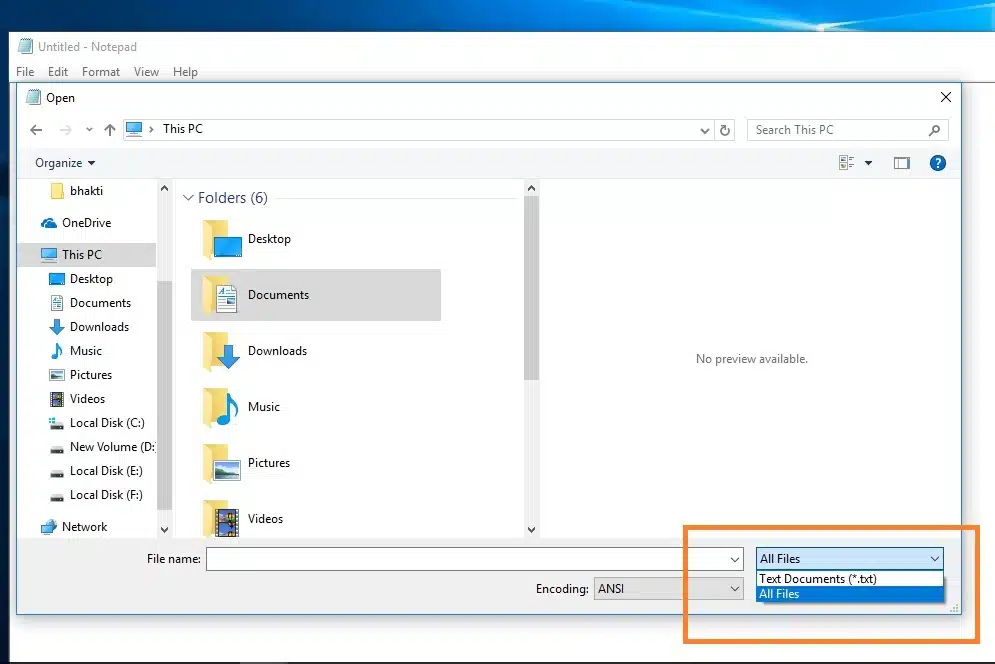Viewport: 995px width, 664px height.
Task: Open Notepad File menu
Action: (x=25, y=72)
